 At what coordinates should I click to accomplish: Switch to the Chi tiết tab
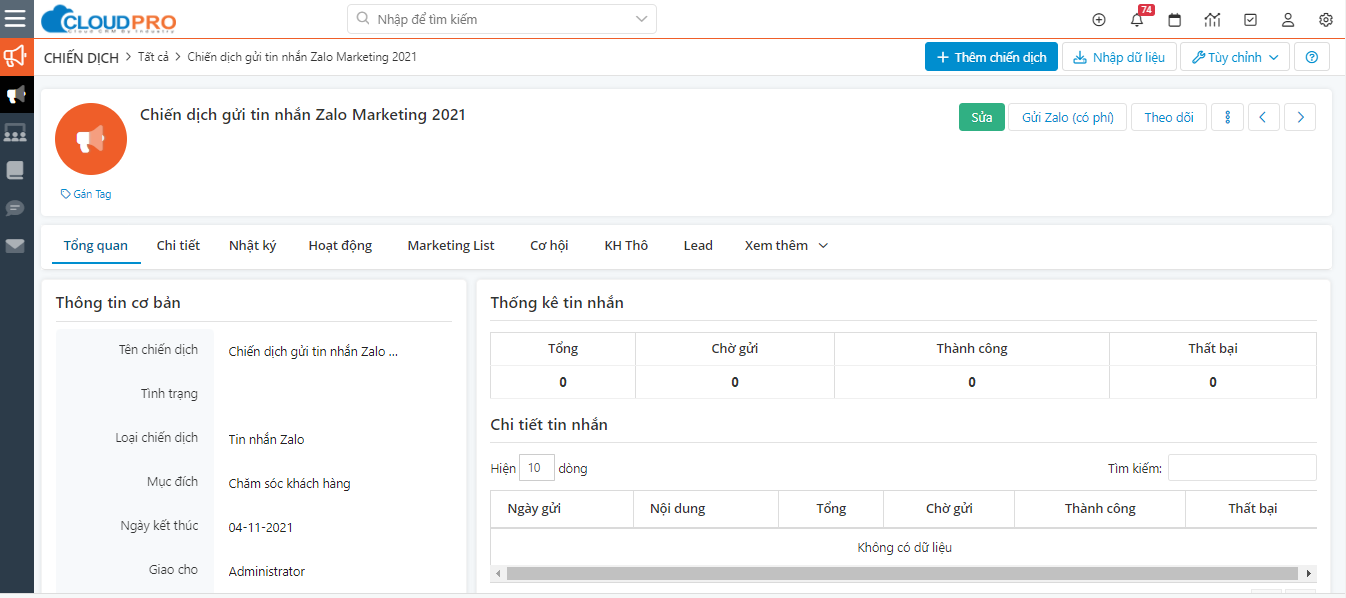coord(178,246)
